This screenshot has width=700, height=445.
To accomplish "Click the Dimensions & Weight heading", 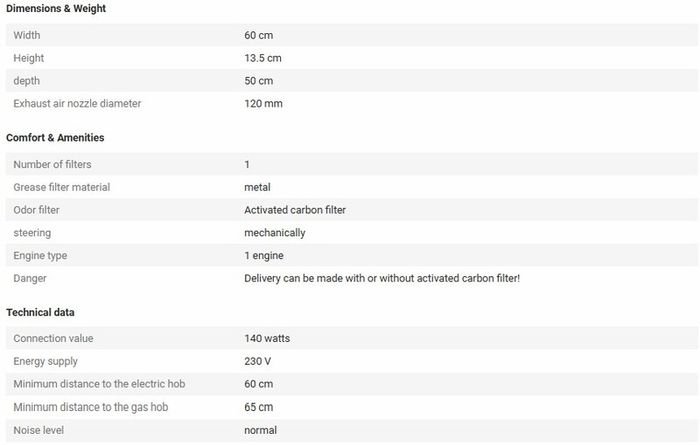I will pyautogui.click(x=56, y=8).
